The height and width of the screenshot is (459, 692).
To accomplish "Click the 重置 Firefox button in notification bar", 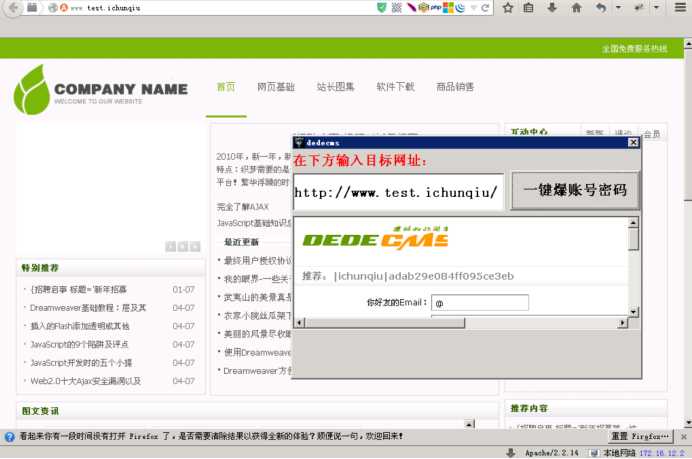I will click(640, 436).
